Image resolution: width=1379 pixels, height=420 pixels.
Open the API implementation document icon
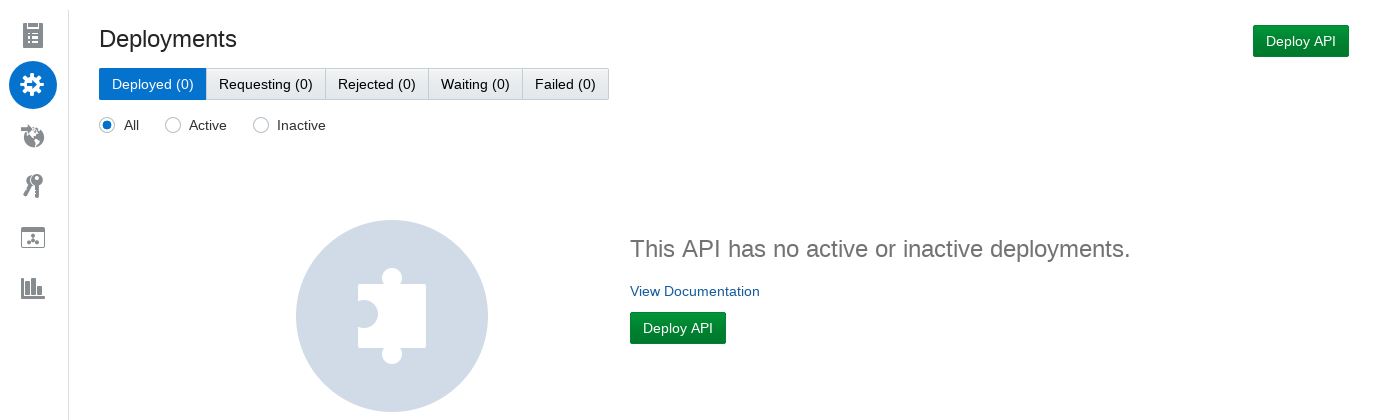pyautogui.click(x=33, y=35)
